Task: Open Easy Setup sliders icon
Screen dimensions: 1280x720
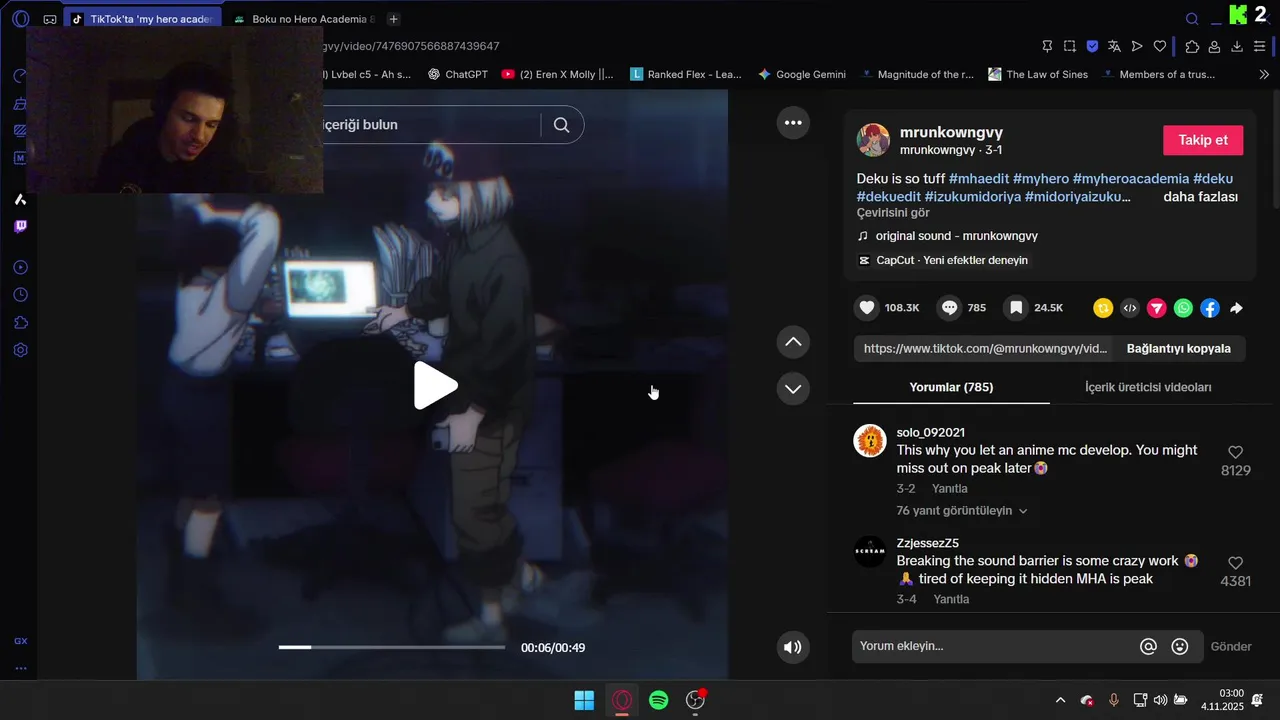Action: [x=1260, y=46]
